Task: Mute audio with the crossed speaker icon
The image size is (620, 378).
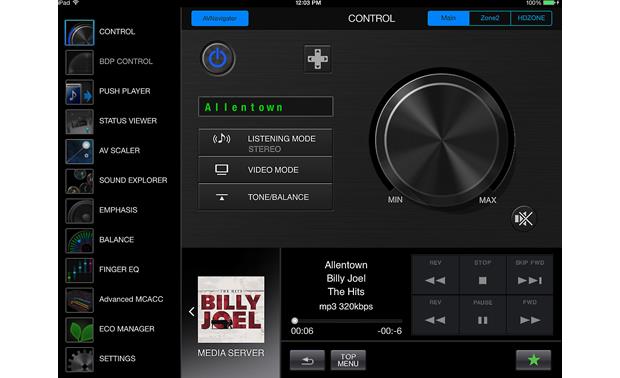Action: [x=524, y=218]
